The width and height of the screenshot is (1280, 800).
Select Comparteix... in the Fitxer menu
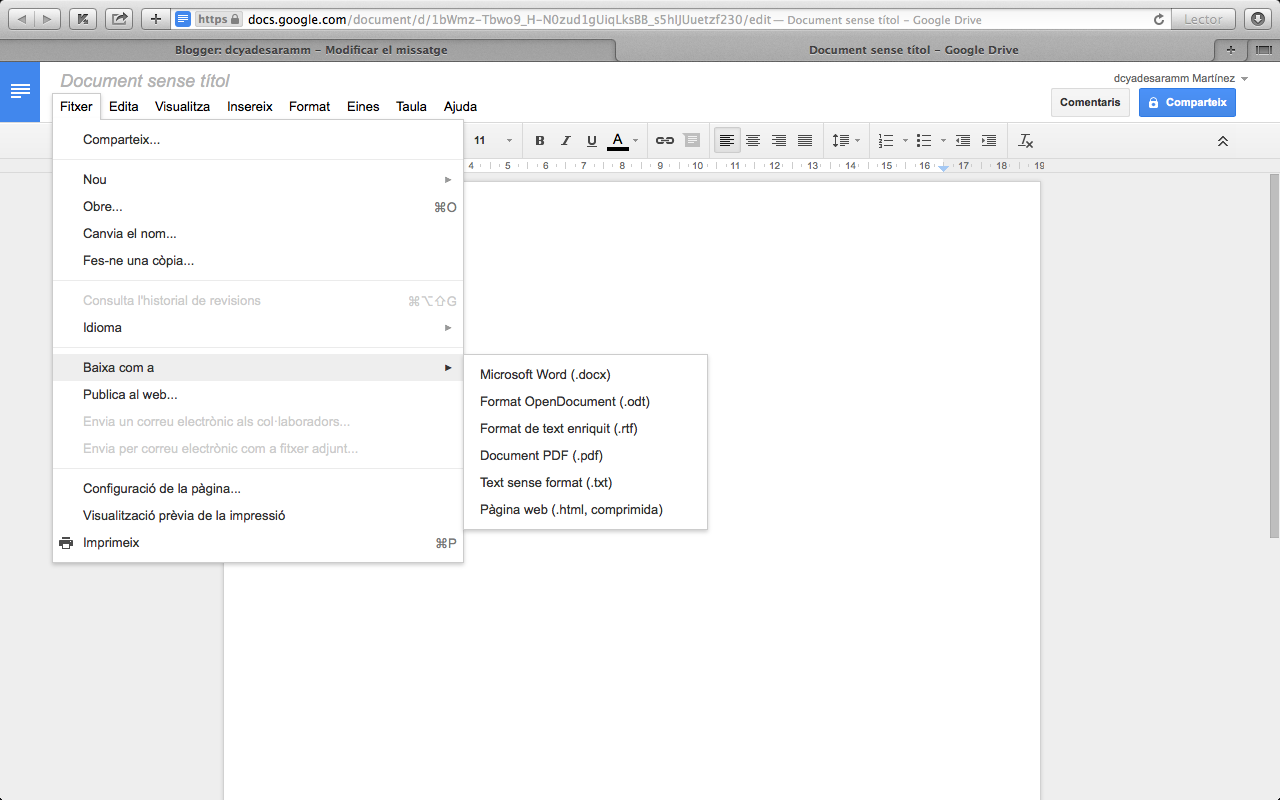[x=258, y=140]
